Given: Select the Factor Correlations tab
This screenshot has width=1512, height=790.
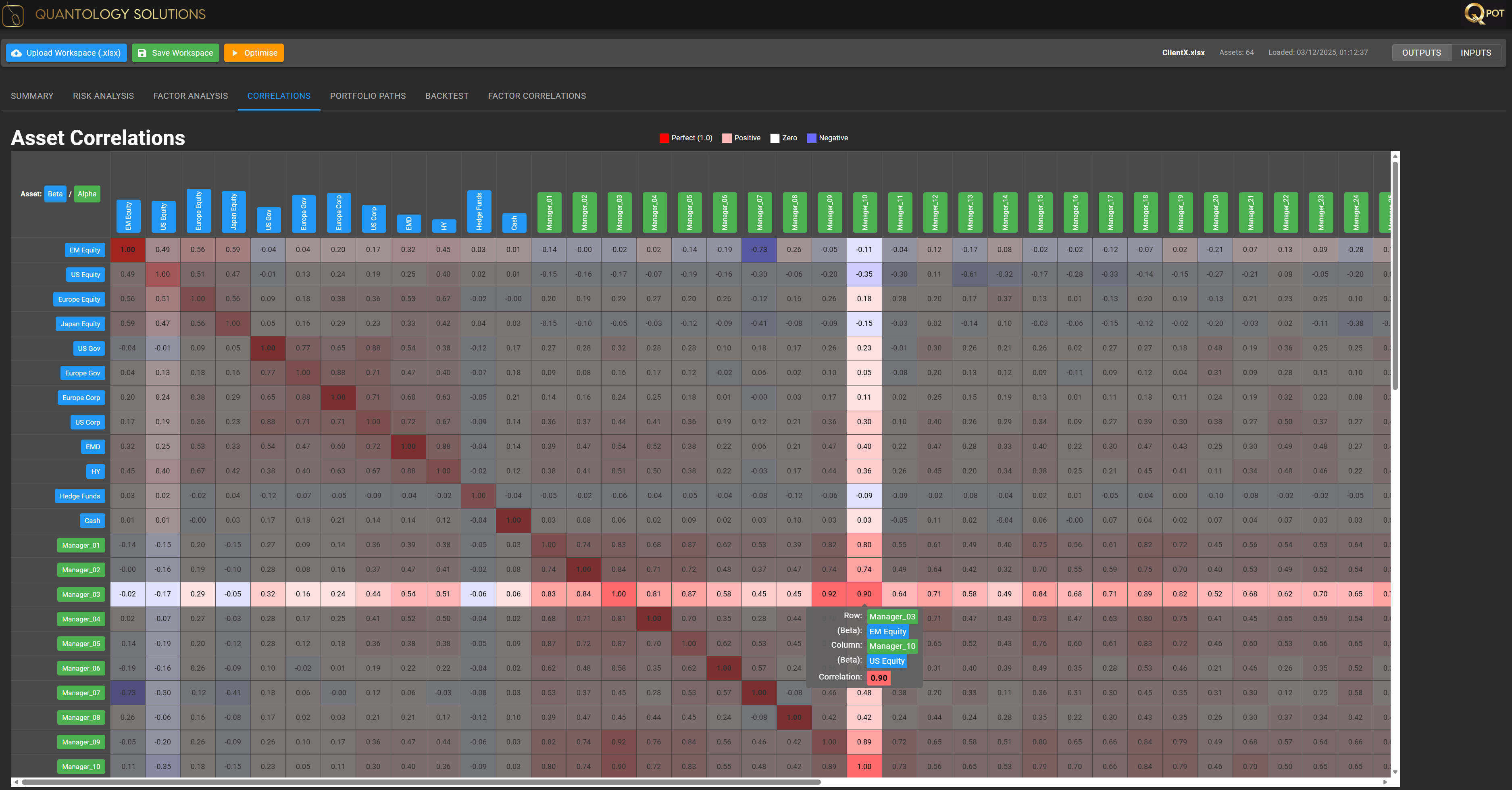Looking at the screenshot, I should coord(537,96).
